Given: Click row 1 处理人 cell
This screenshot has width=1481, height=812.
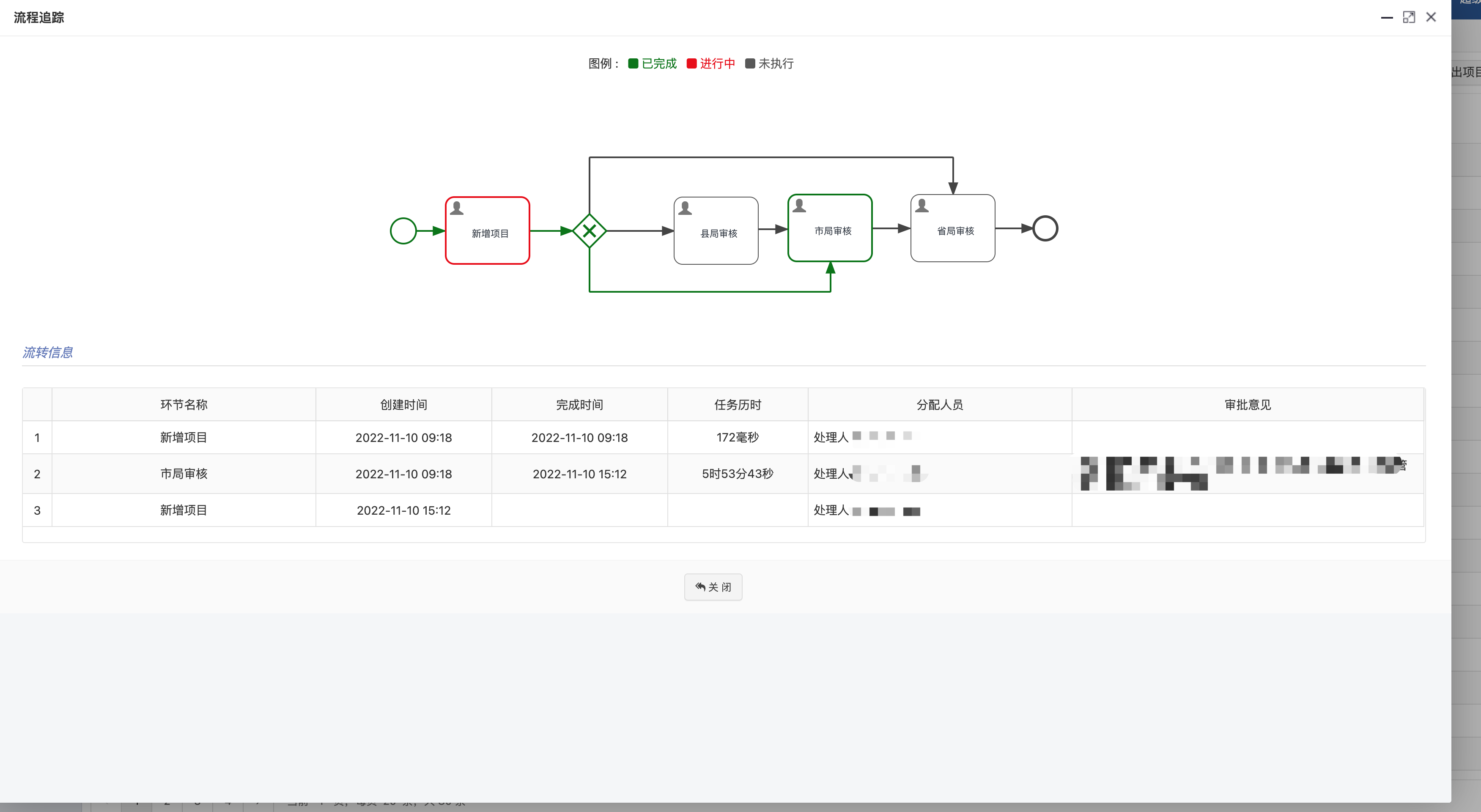Looking at the screenshot, I should [939, 437].
